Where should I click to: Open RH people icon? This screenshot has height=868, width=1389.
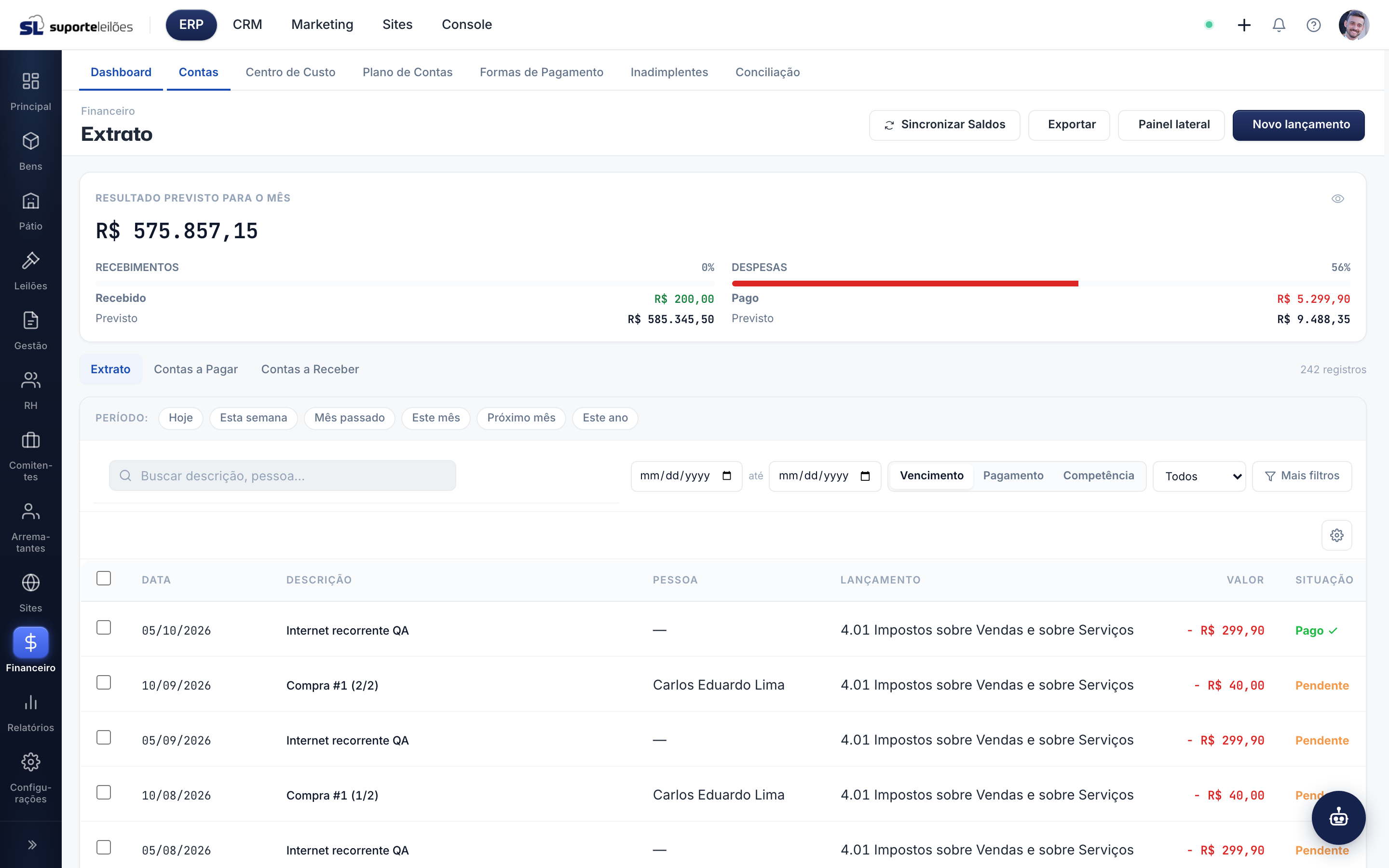[30, 380]
